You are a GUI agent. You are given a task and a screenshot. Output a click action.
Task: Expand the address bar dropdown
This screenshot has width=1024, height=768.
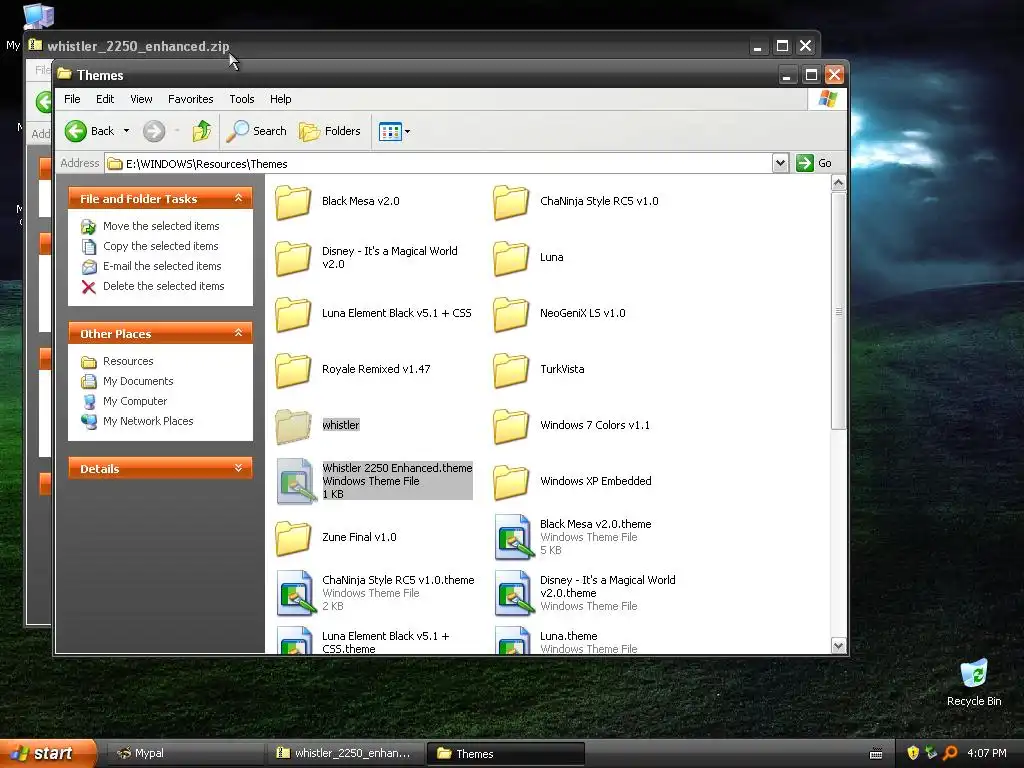pyautogui.click(x=780, y=163)
